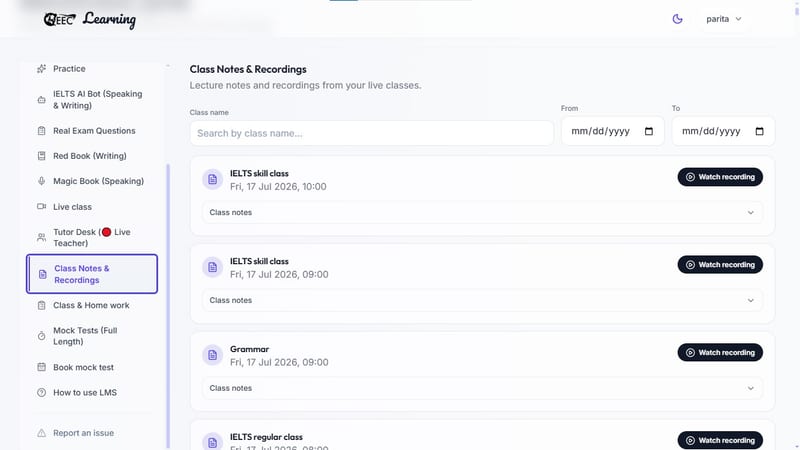Expand Class notes for Grammar class
The height and width of the screenshot is (450, 800).
(x=482, y=388)
